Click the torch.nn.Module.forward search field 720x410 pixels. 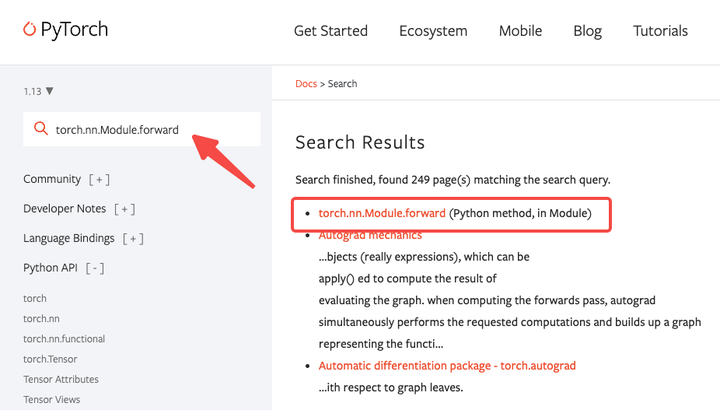[x=141, y=129]
